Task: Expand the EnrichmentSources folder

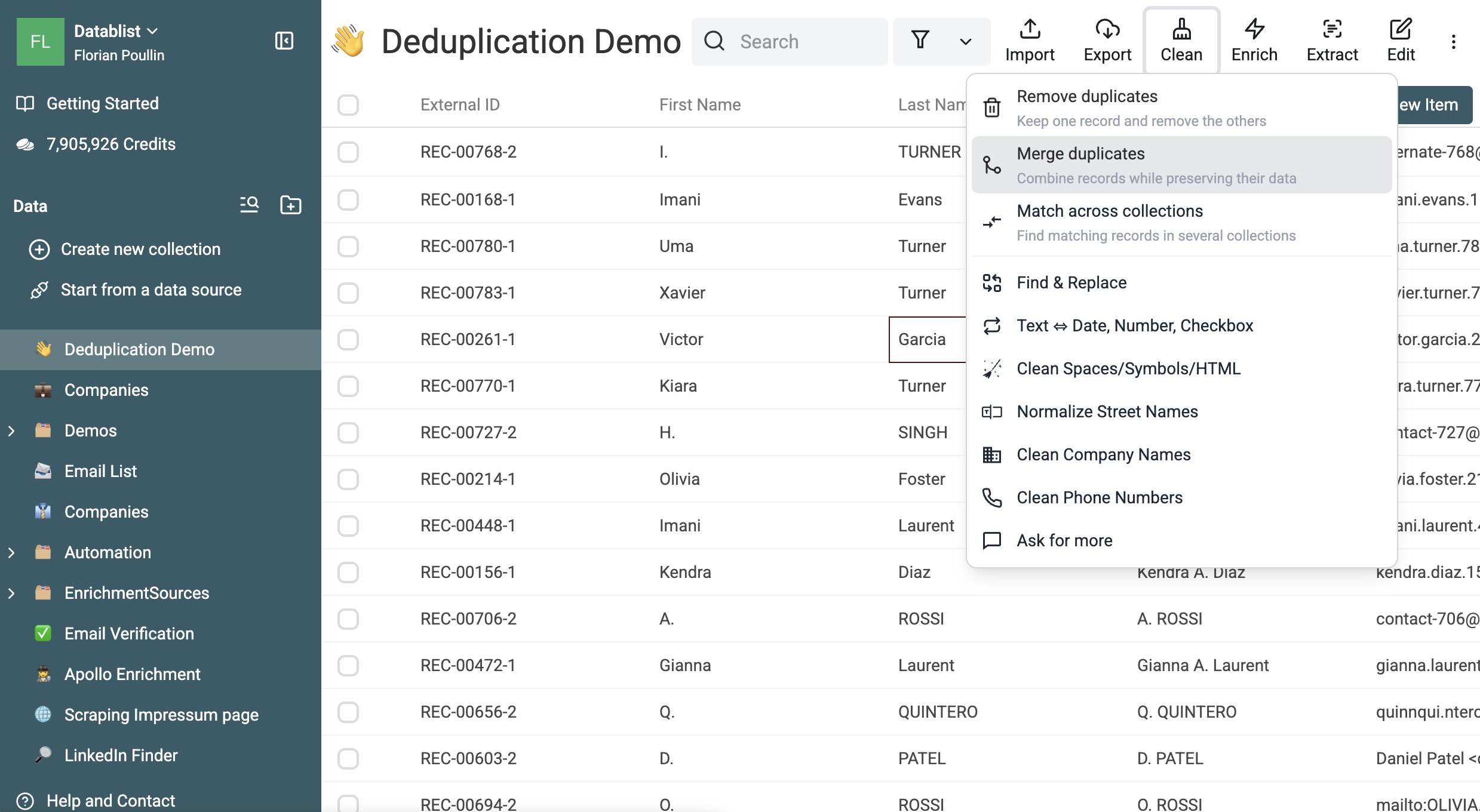Action: pyautogui.click(x=11, y=593)
